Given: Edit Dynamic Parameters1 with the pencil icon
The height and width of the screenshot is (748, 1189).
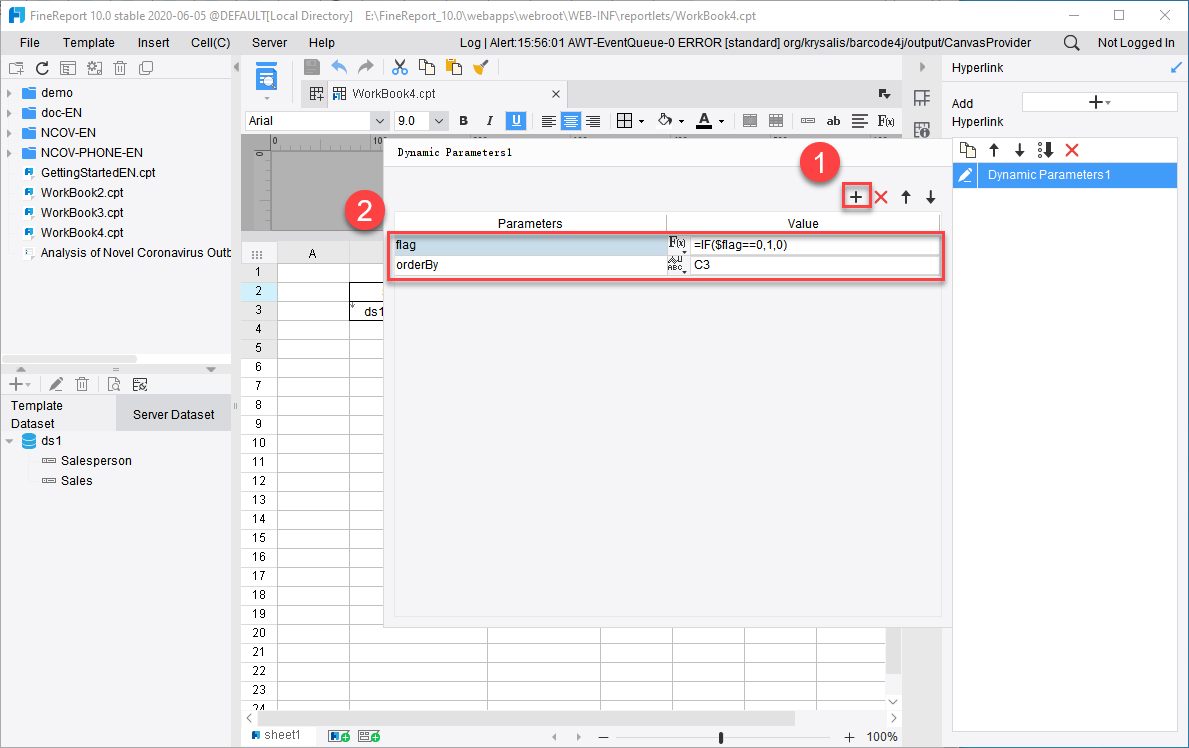Looking at the screenshot, I should point(965,174).
